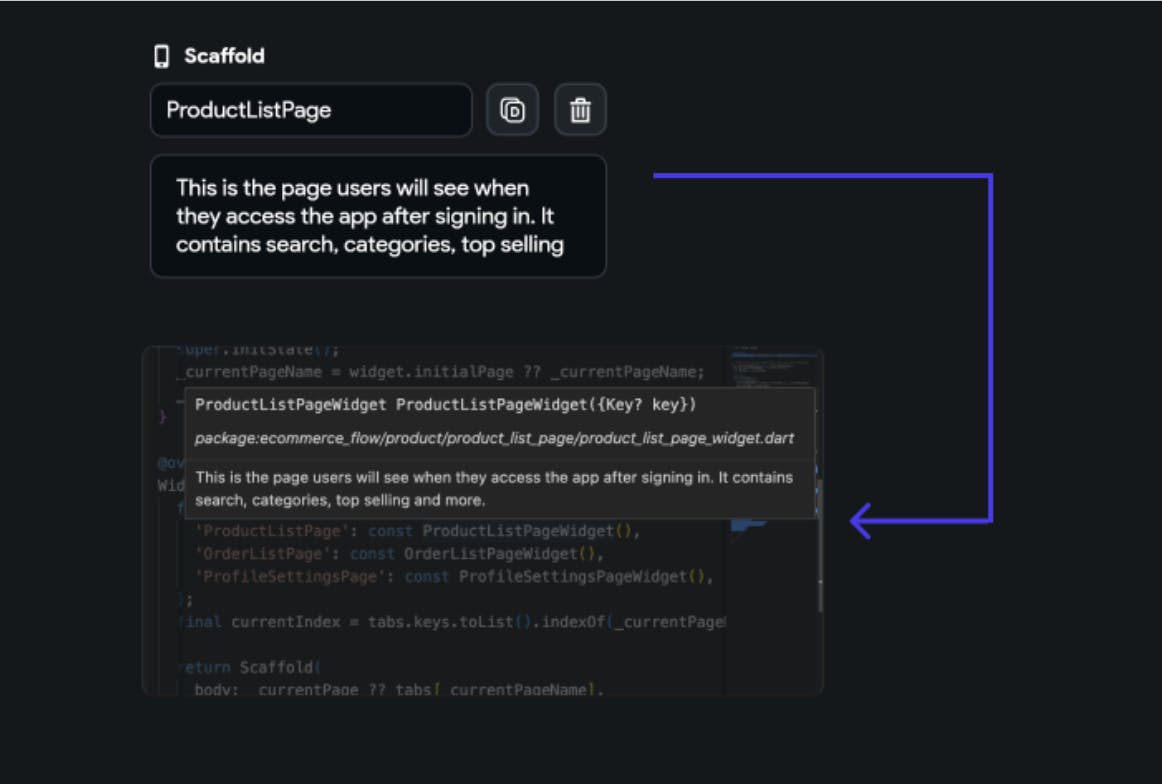
Task: Click the tooltip documentation description text
Action: tap(494, 488)
